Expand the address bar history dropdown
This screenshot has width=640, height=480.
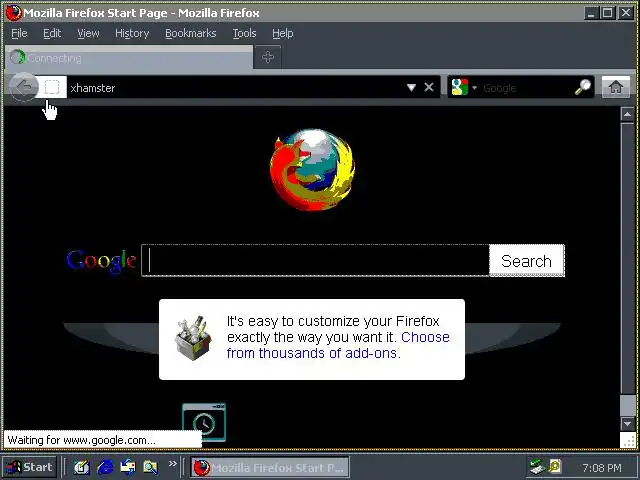[411, 87]
